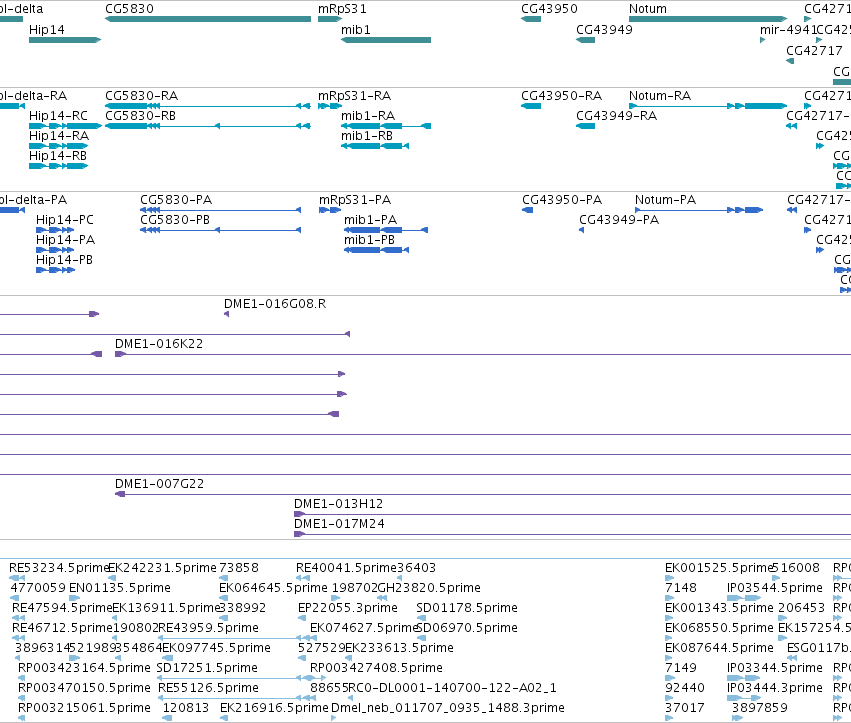851x723 pixels.
Task: Click the mRpS31 gene label
Action: pos(342,9)
